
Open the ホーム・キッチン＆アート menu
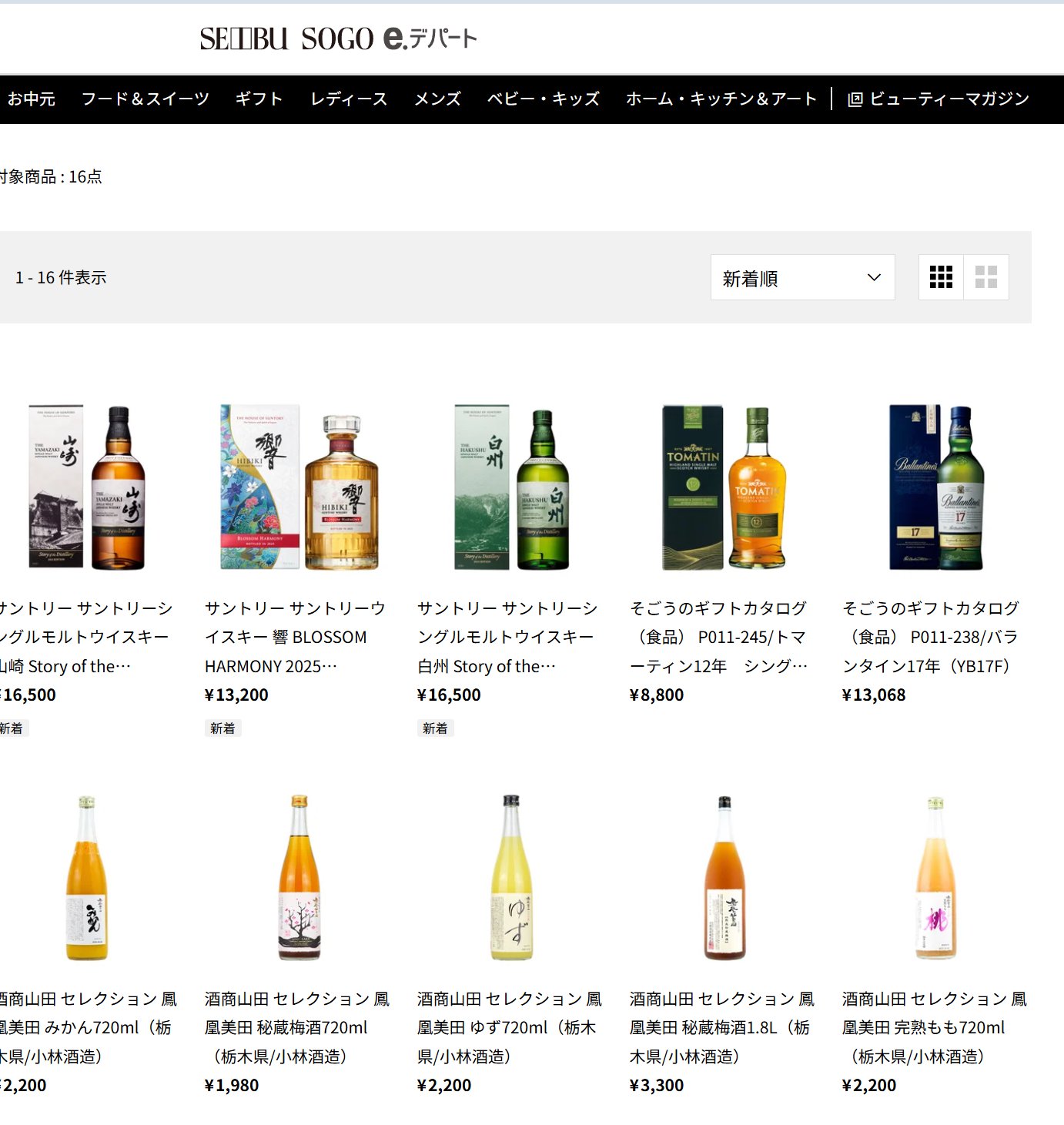coord(721,99)
